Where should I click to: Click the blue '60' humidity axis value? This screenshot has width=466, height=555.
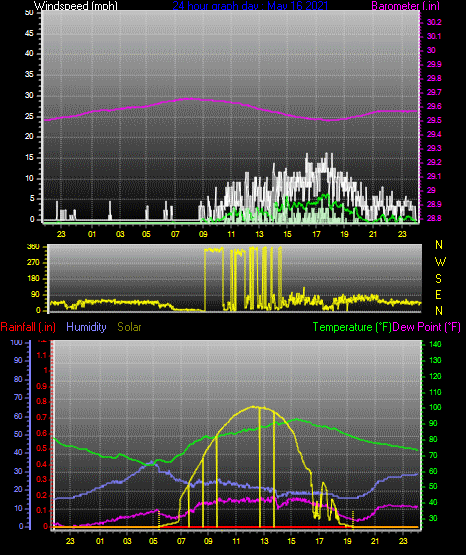tap(18, 417)
